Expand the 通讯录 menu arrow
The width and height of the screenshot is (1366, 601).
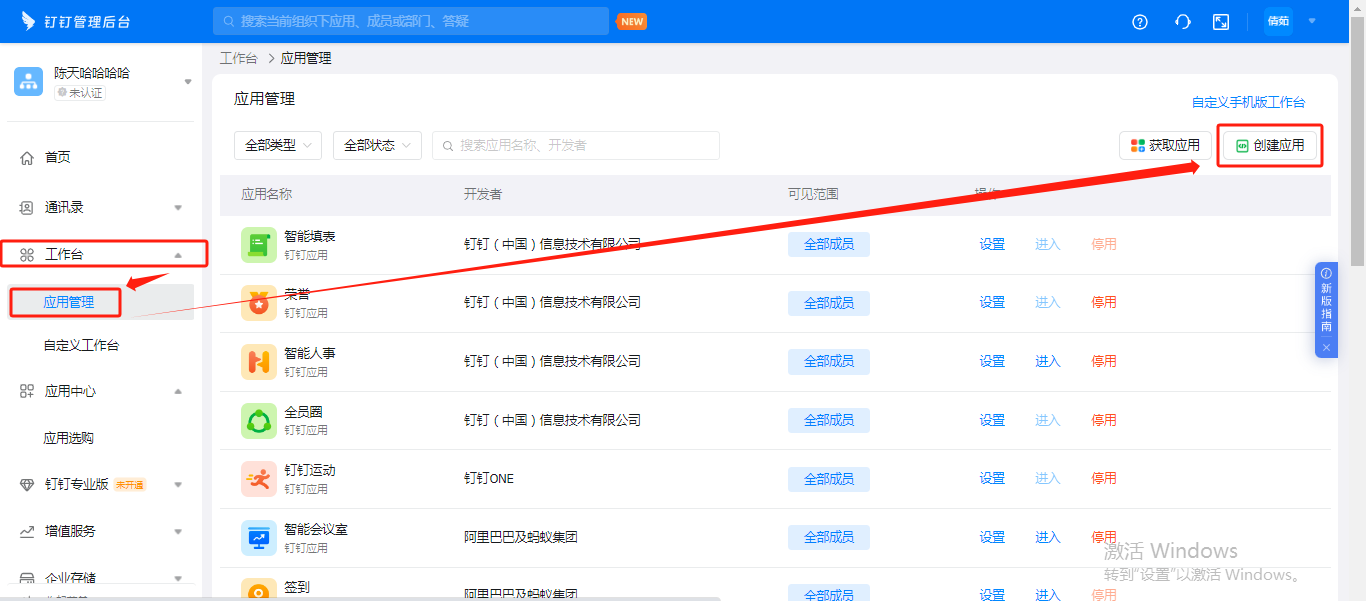click(178, 208)
